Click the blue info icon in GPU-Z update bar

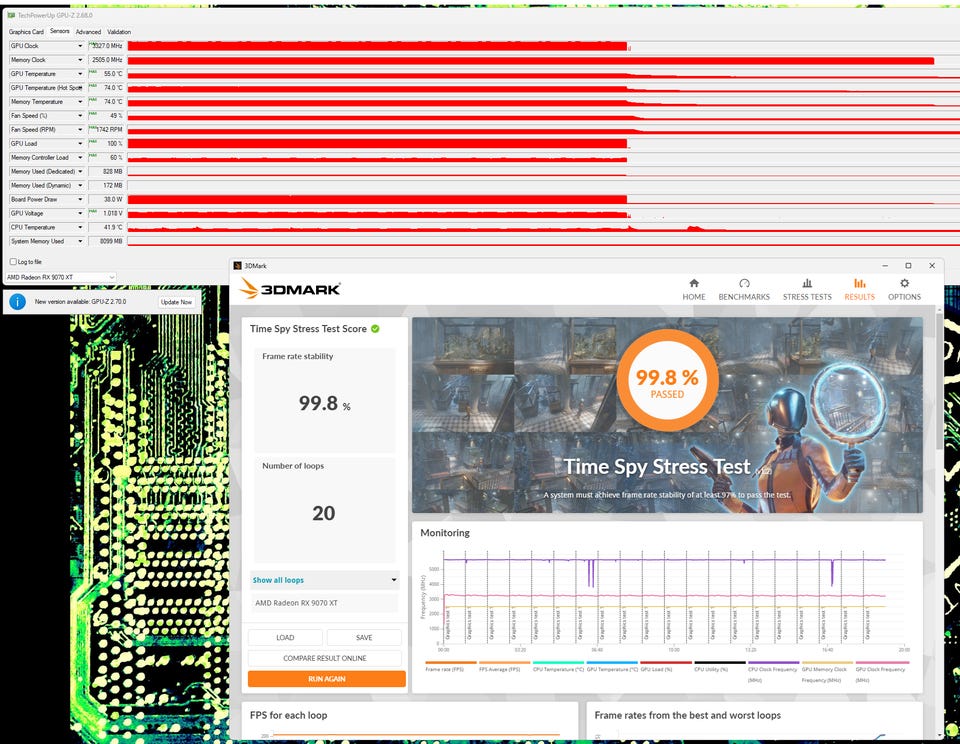(18, 301)
